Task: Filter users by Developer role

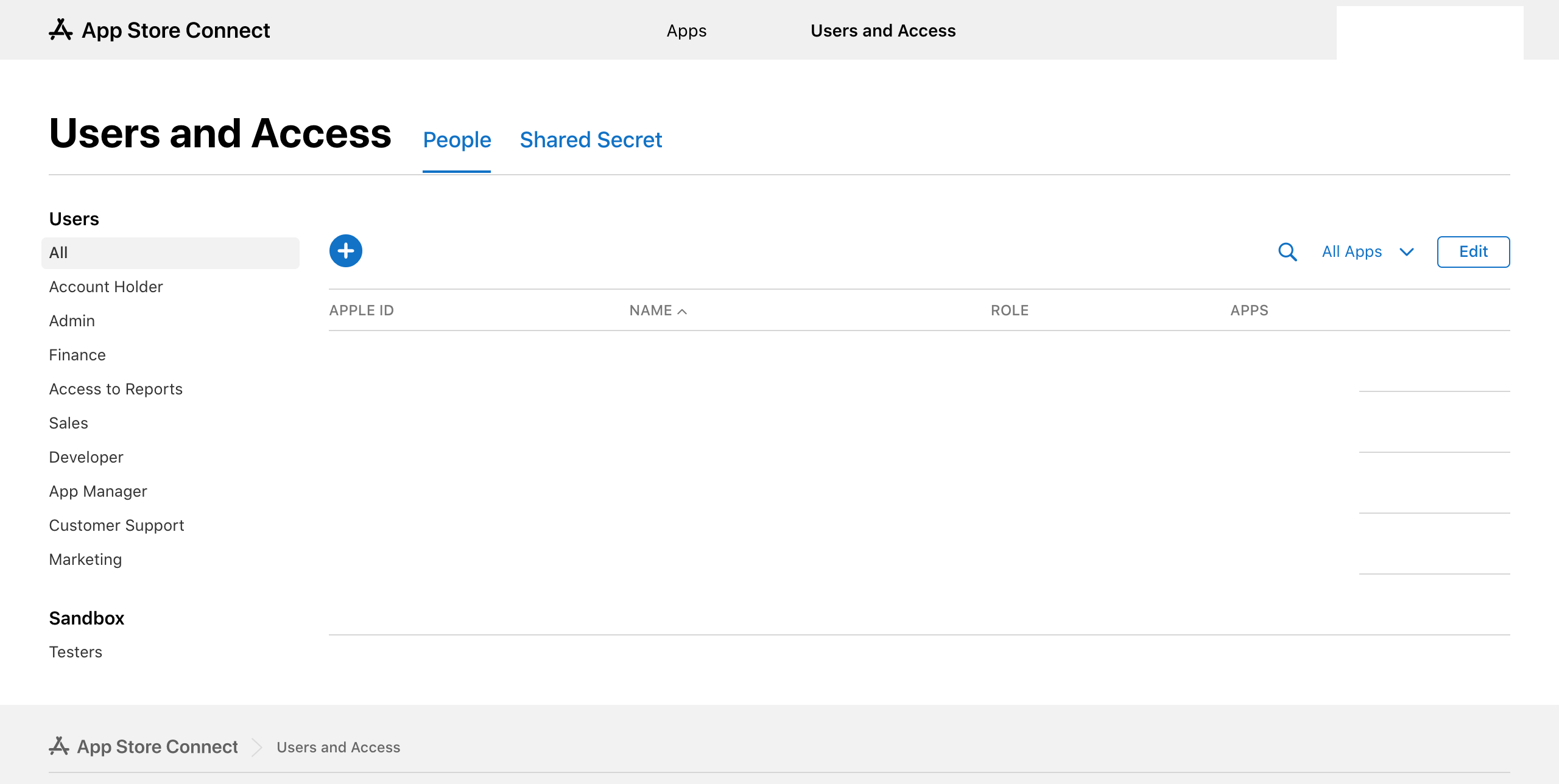Action: 86,457
